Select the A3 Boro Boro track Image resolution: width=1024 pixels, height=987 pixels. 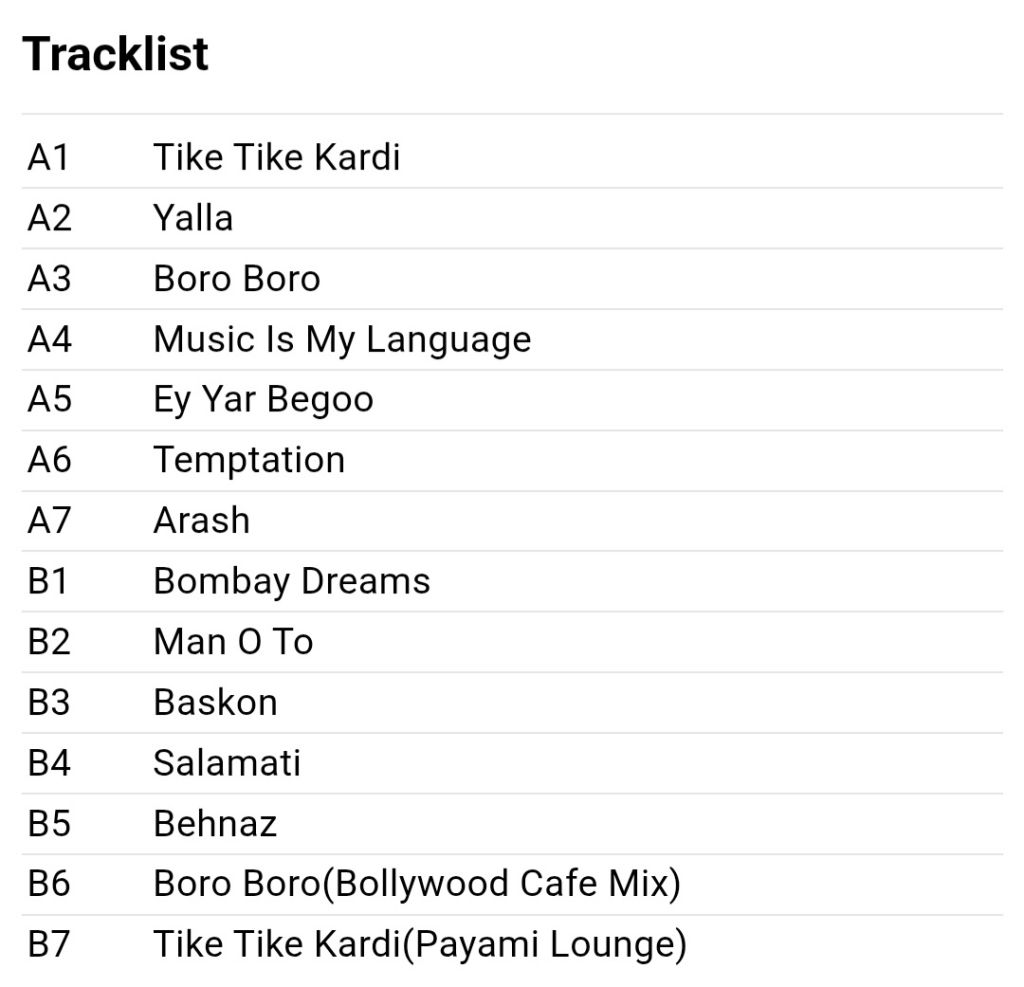point(237,279)
